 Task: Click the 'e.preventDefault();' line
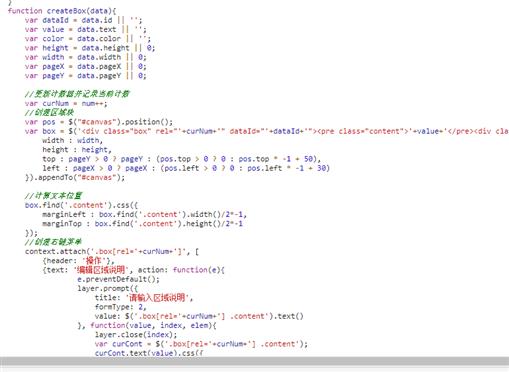(x=118, y=279)
